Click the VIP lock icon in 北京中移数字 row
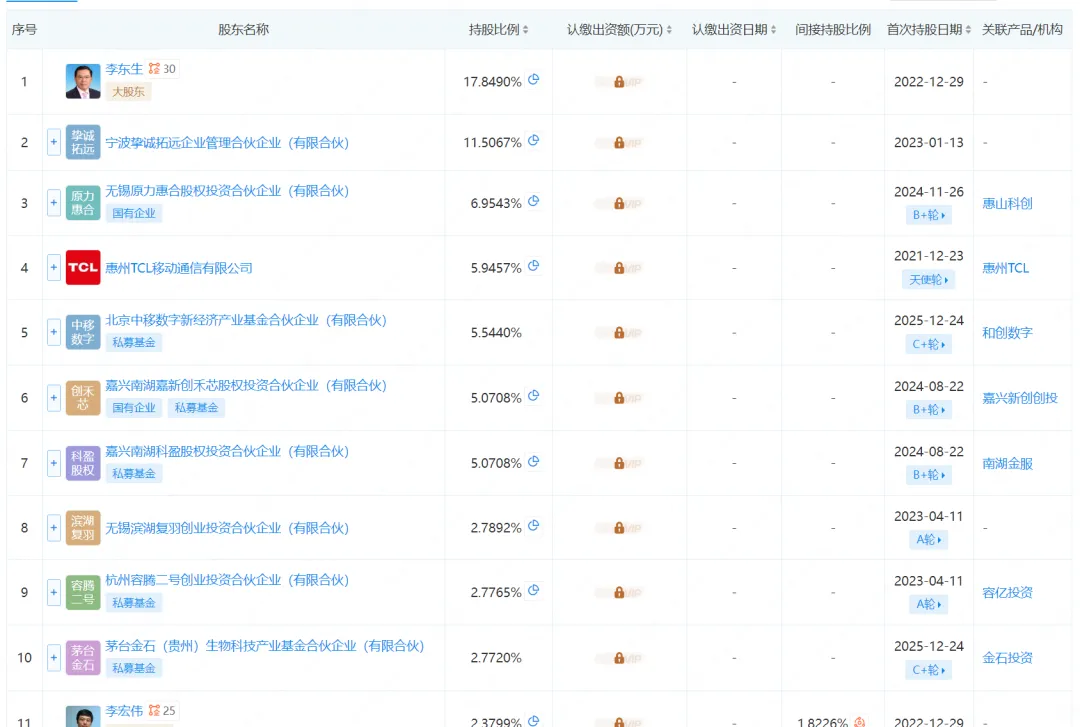The image size is (1080, 727). (619, 333)
